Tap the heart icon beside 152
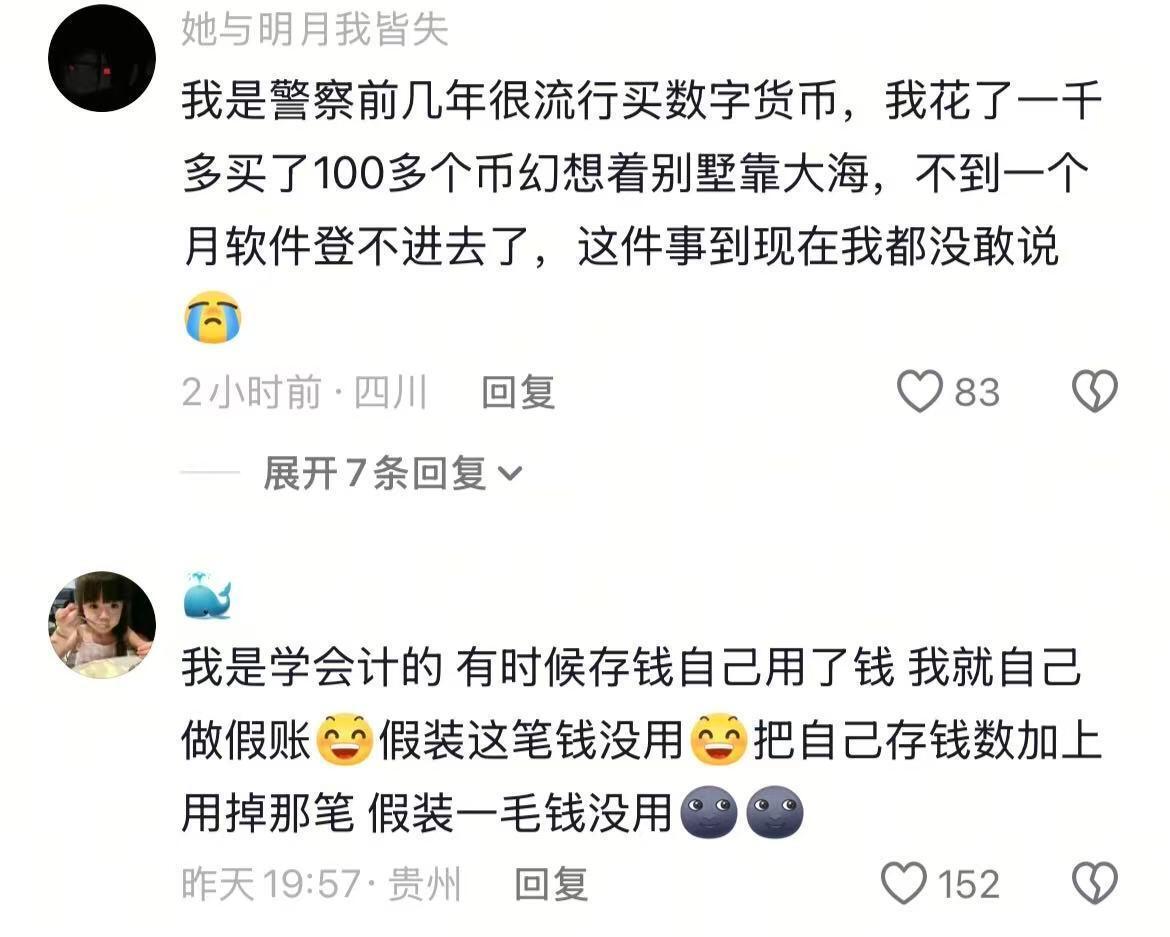 (x=904, y=883)
